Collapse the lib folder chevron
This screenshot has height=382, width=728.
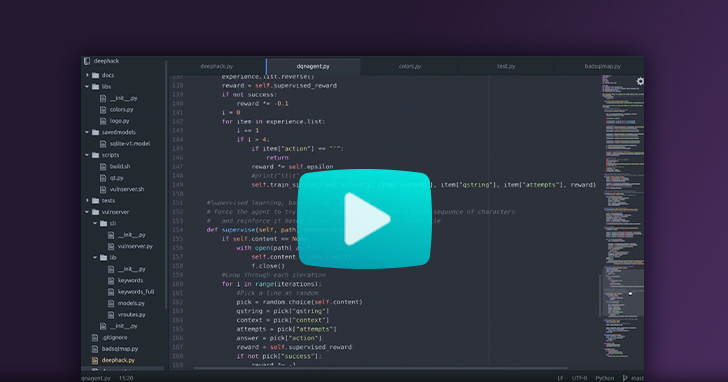(95, 258)
